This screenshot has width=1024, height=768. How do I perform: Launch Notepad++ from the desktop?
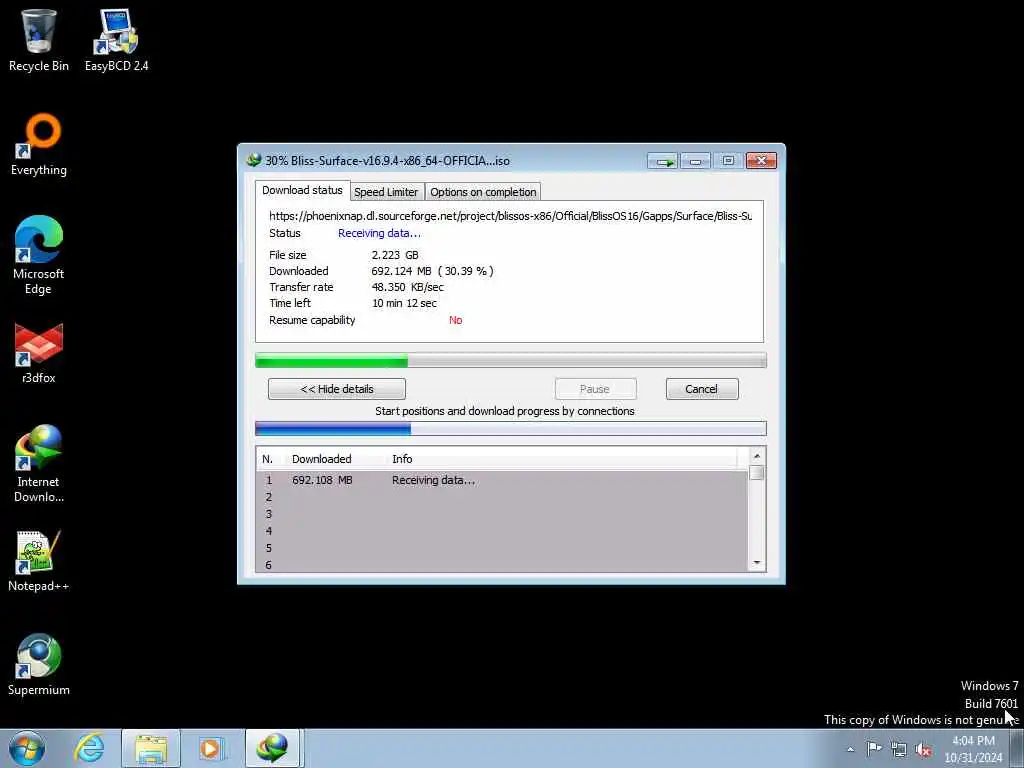click(x=39, y=561)
